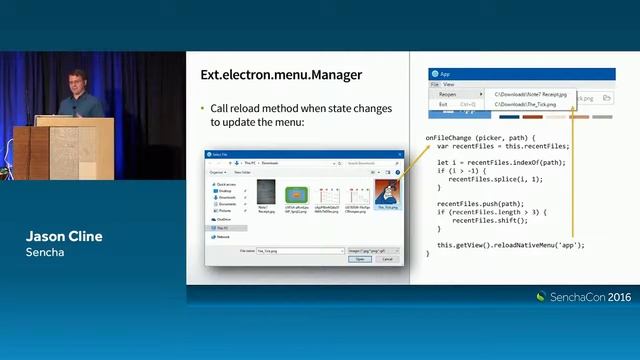Close the Select File dialog
Viewport: 640px width, 360px height.
pos(400,154)
